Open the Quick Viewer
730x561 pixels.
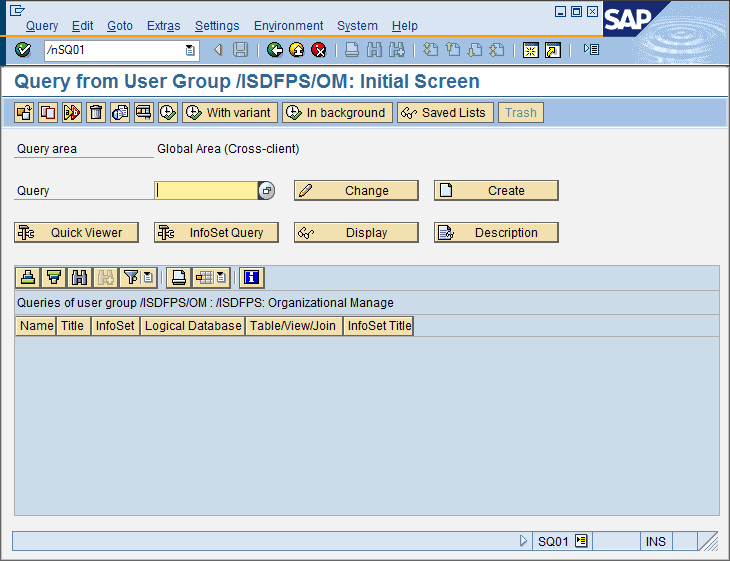(x=76, y=232)
